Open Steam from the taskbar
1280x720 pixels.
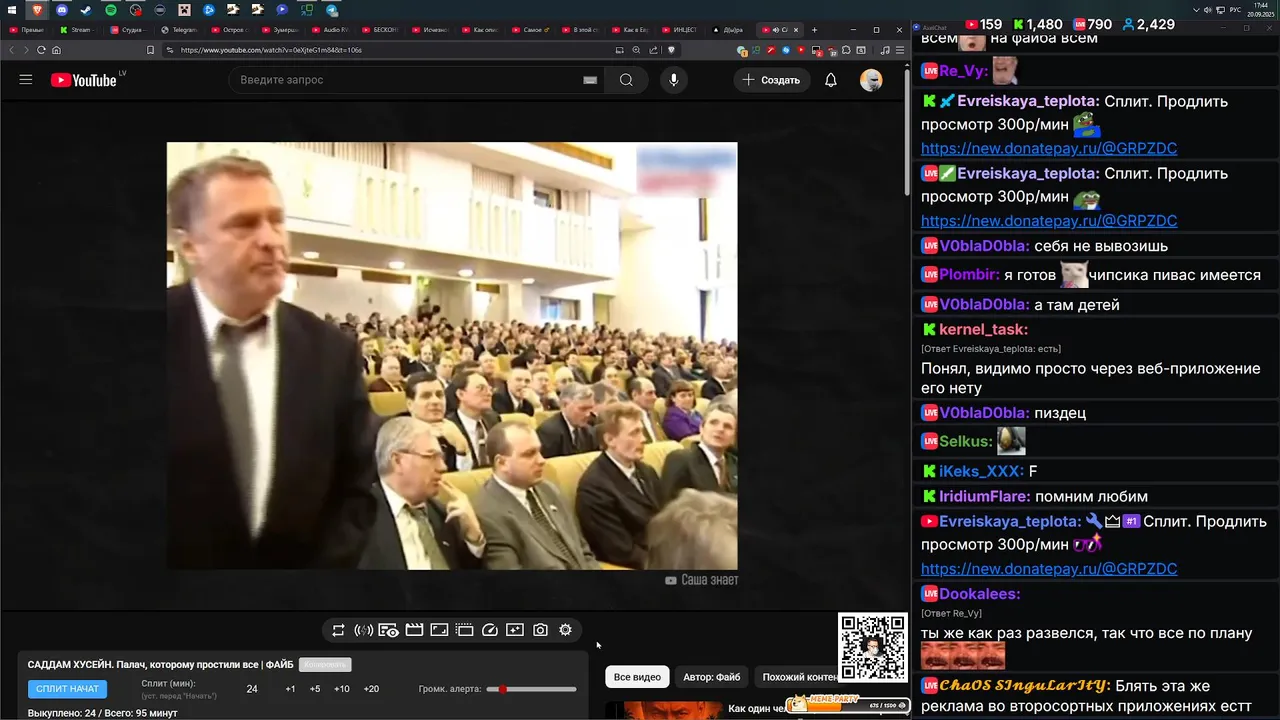pos(86,10)
